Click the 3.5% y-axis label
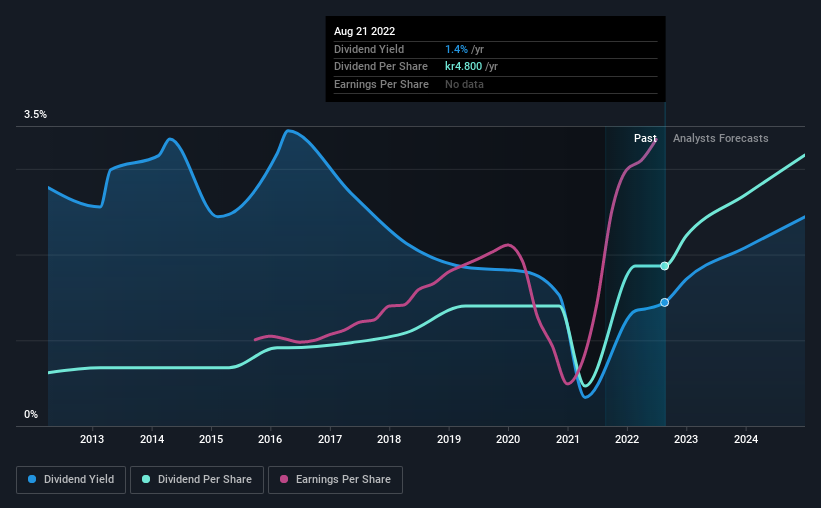The width and height of the screenshot is (821, 508). 35,115
